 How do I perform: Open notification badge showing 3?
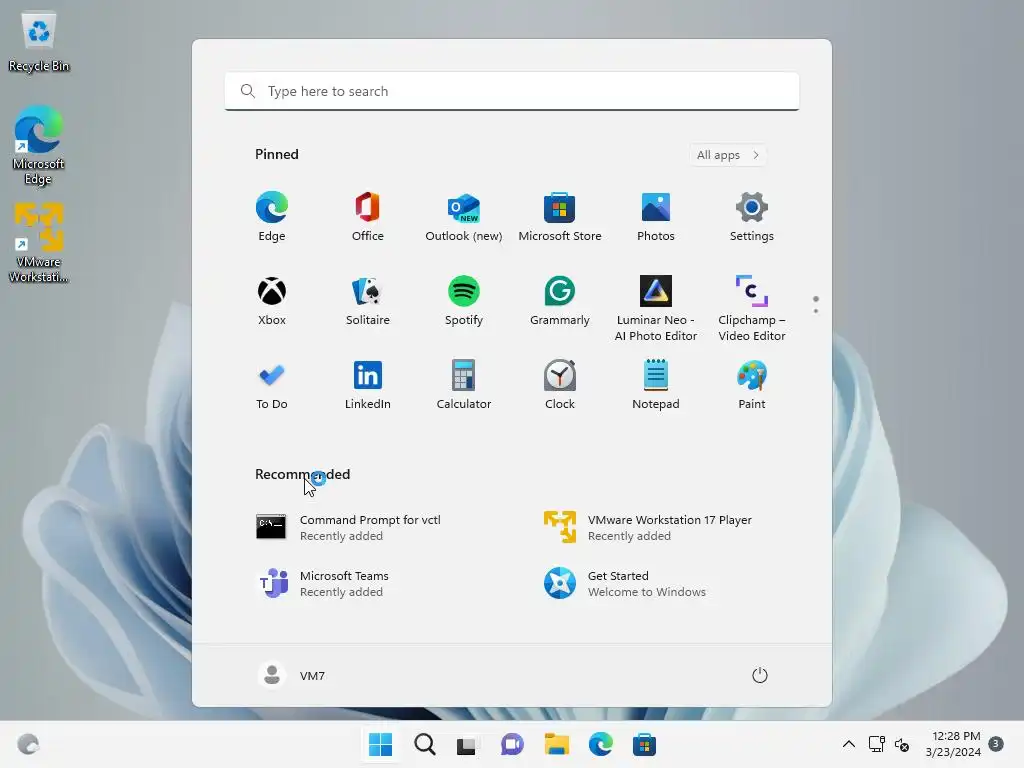pos(996,743)
